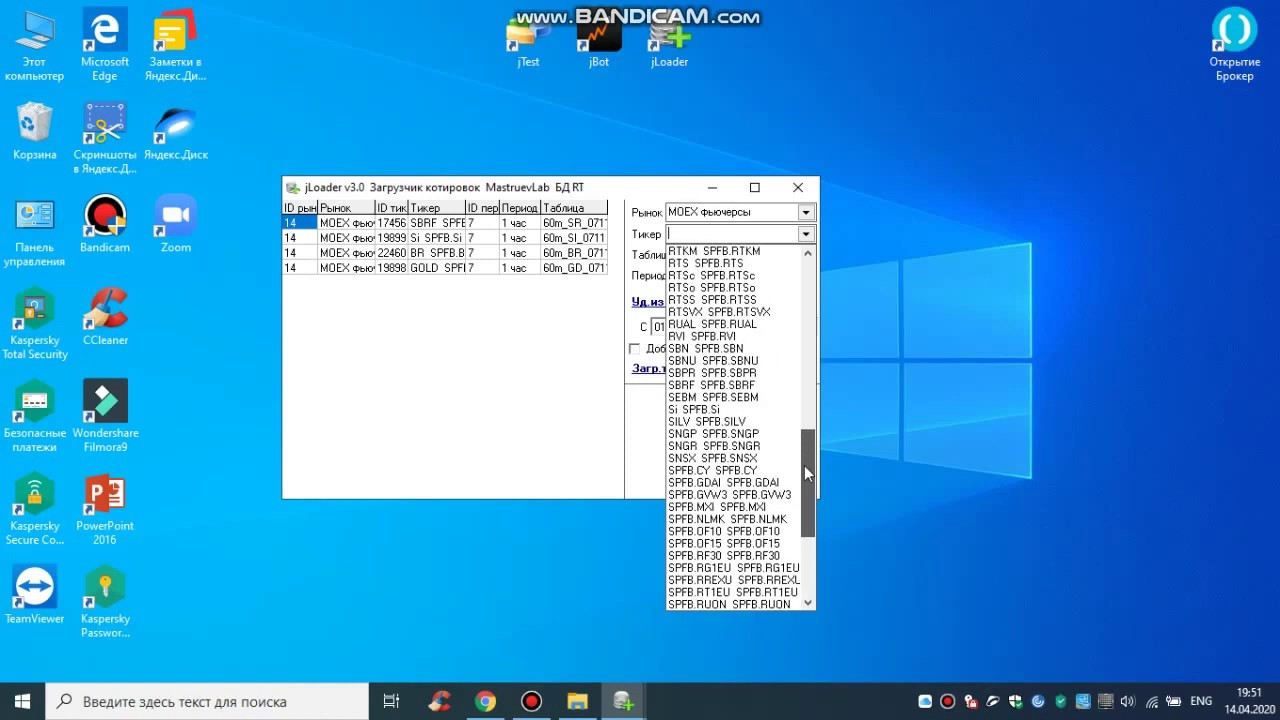Select SBRF SPFB.SBRF in the ticker list

(x=711, y=385)
